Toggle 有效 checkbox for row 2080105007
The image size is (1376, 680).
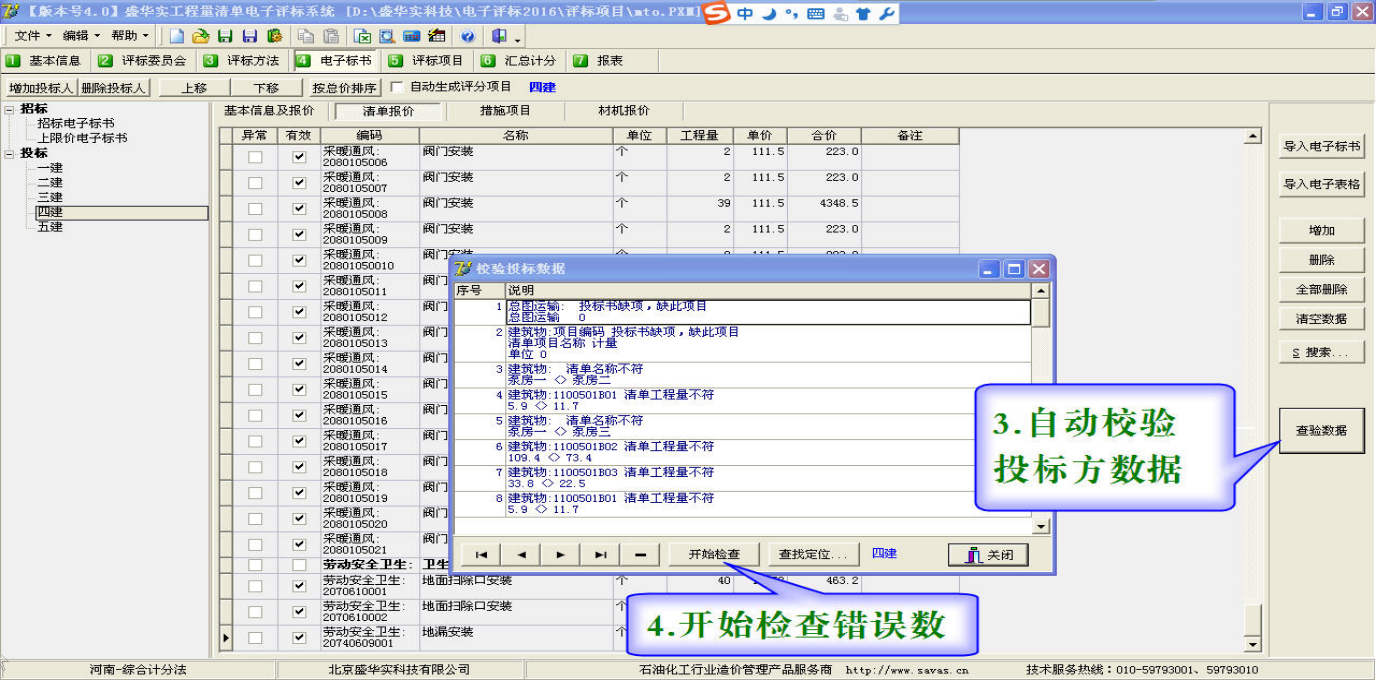click(x=298, y=183)
